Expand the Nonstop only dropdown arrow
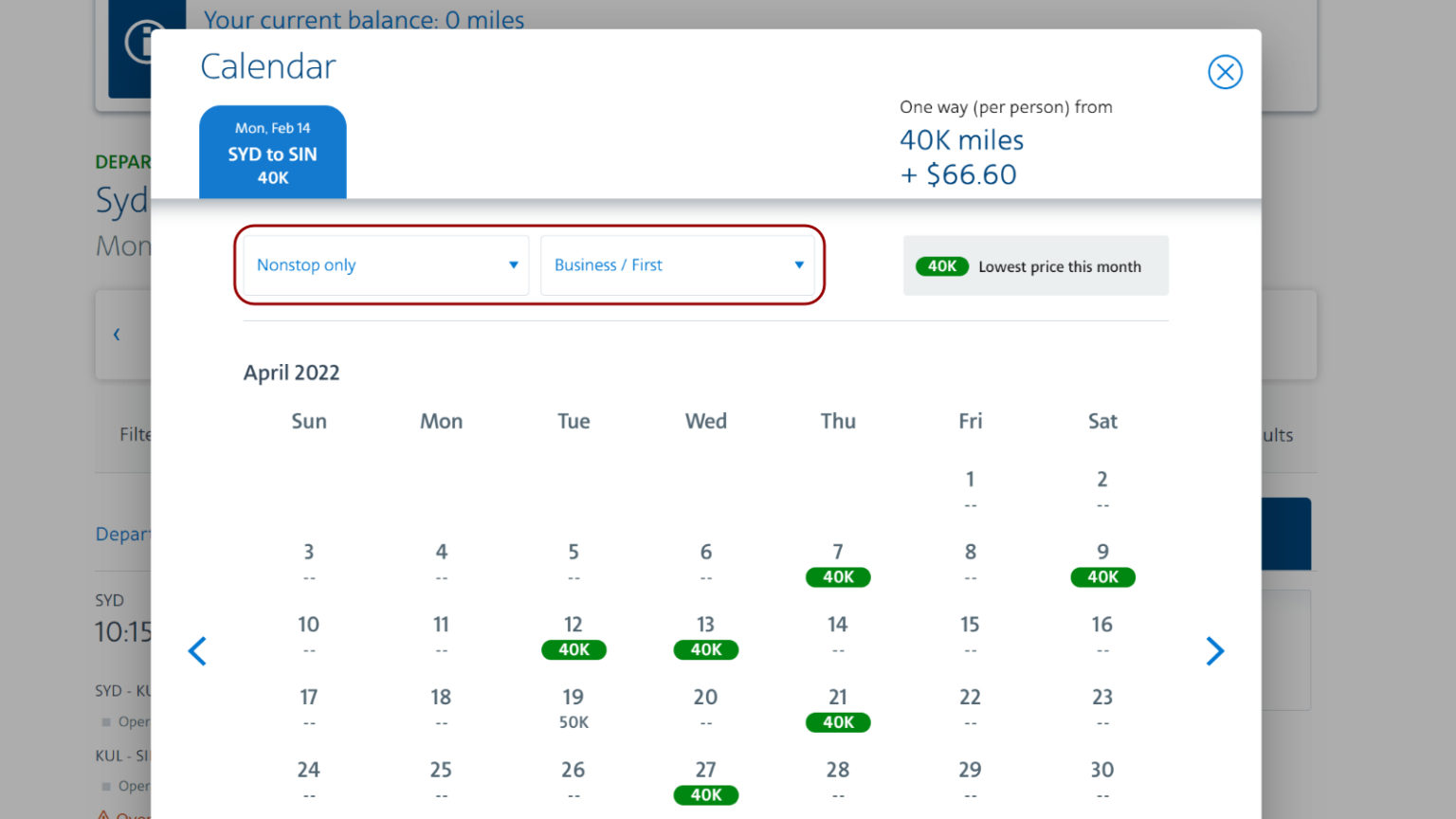This screenshot has width=1456, height=819. (x=513, y=265)
